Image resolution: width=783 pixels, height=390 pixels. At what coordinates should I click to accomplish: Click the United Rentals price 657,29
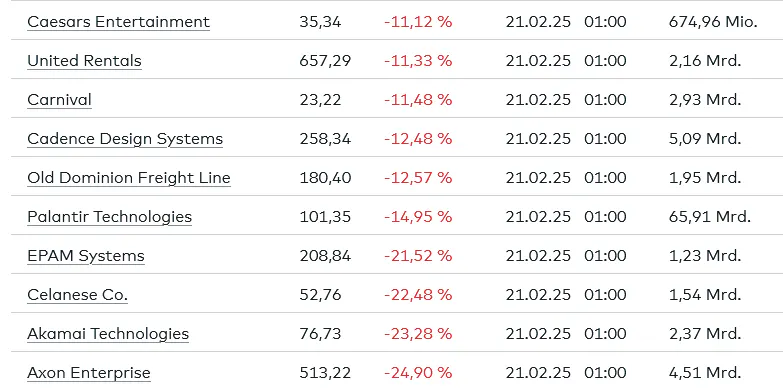[325, 61]
